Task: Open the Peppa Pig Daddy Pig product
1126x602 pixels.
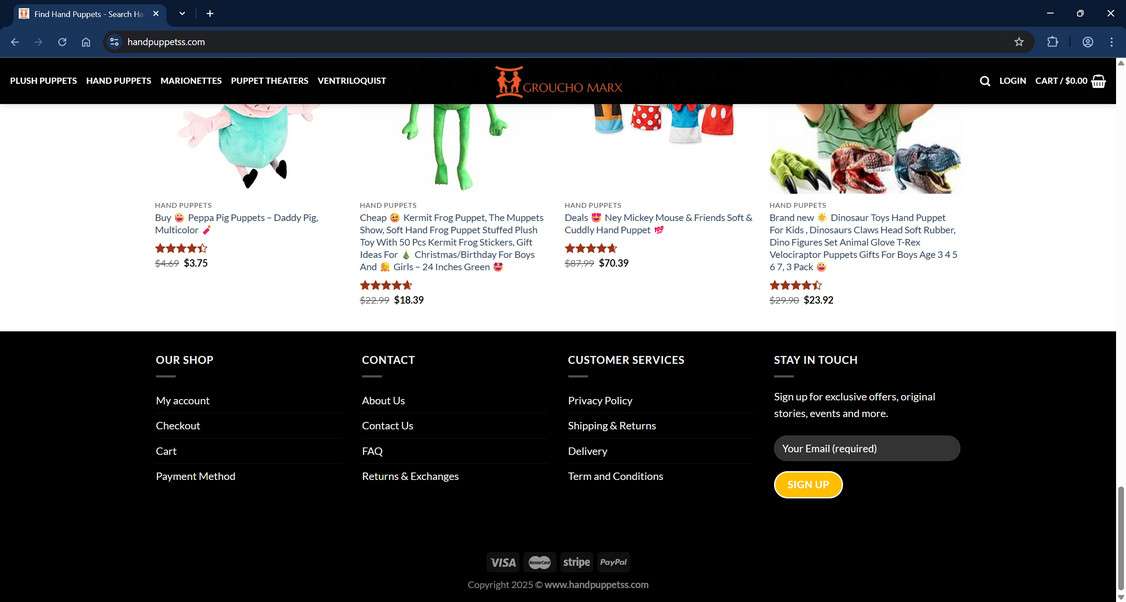Action: [x=236, y=224]
